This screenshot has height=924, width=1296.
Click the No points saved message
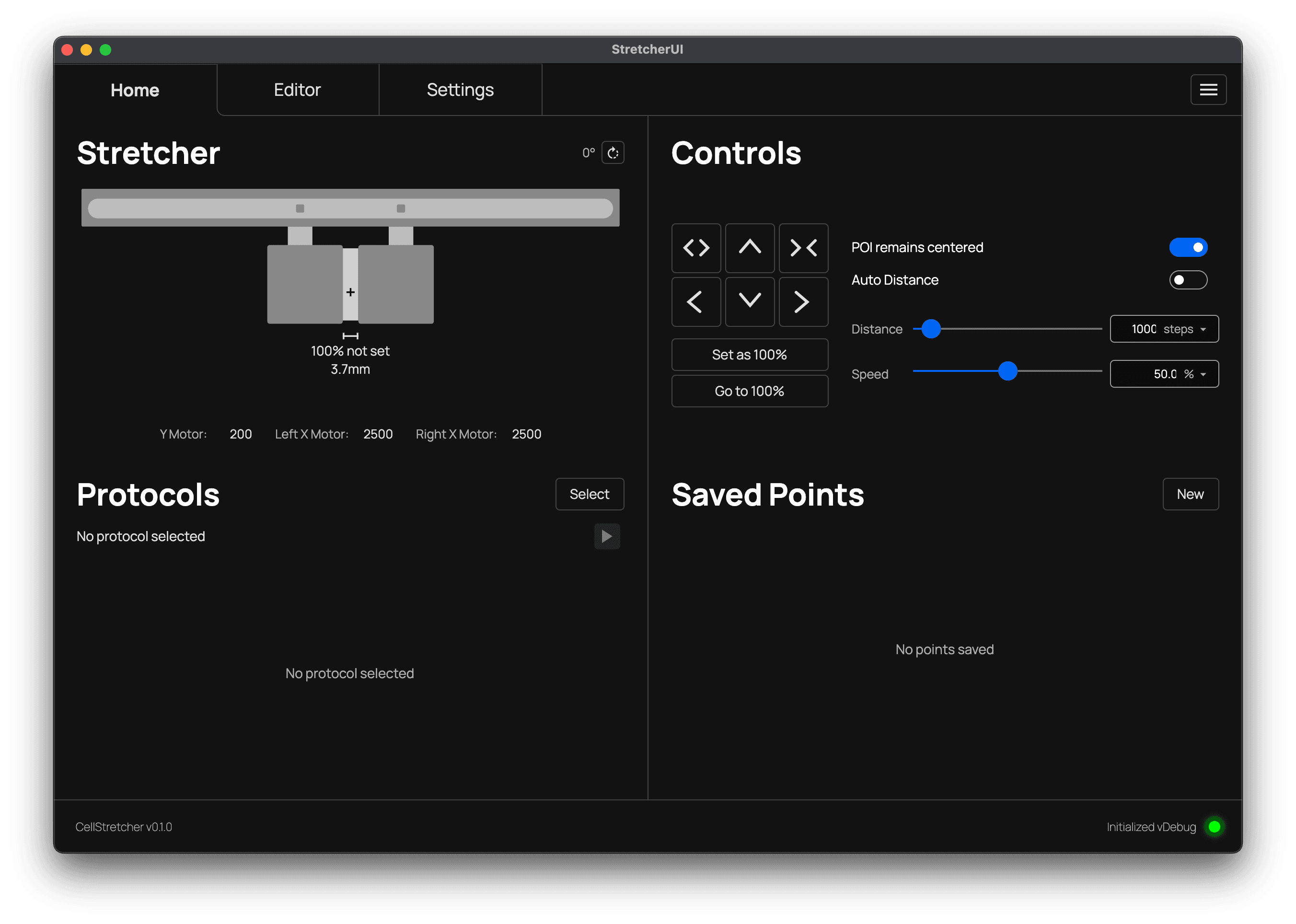coord(944,649)
